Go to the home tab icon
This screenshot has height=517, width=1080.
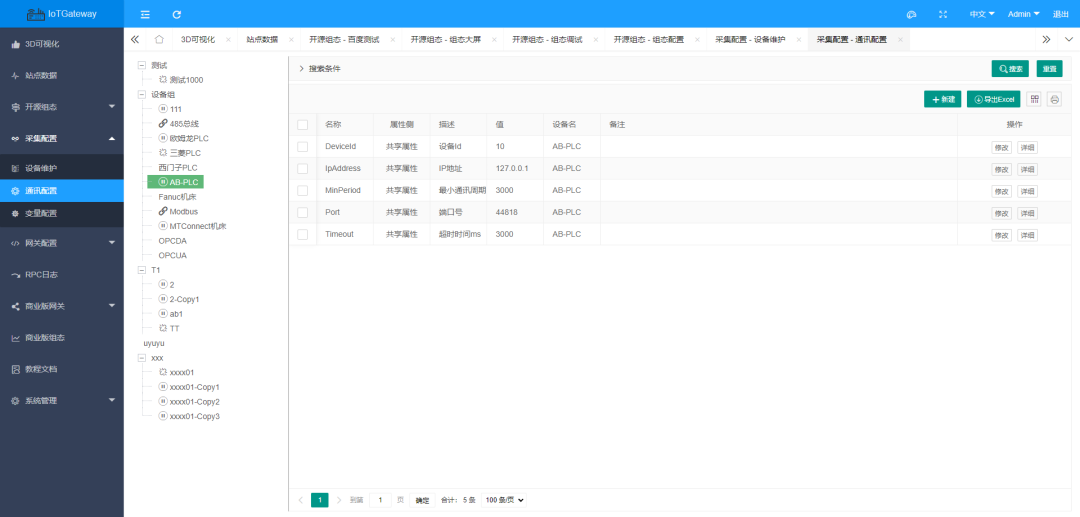[x=159, y=39]
